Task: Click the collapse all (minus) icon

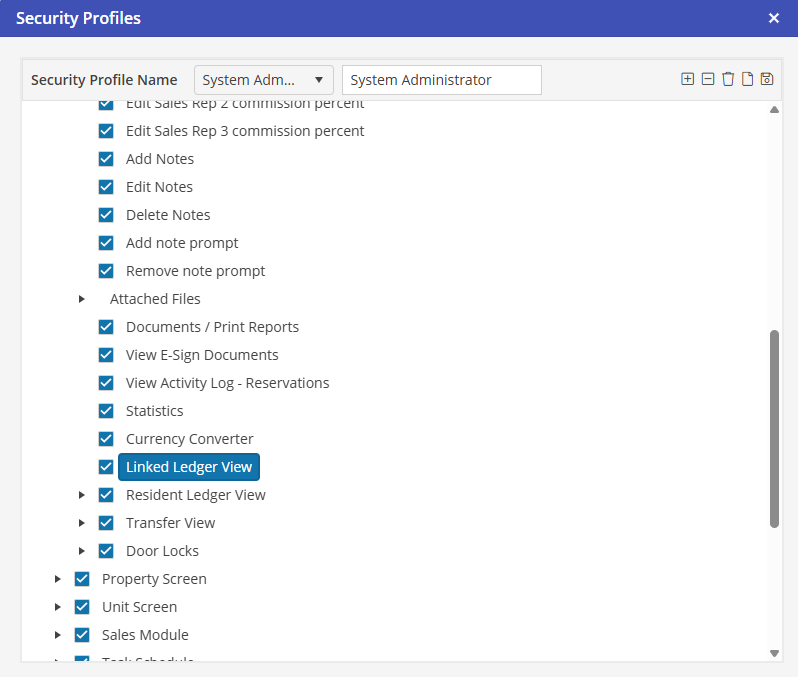Action: point(707,79)
